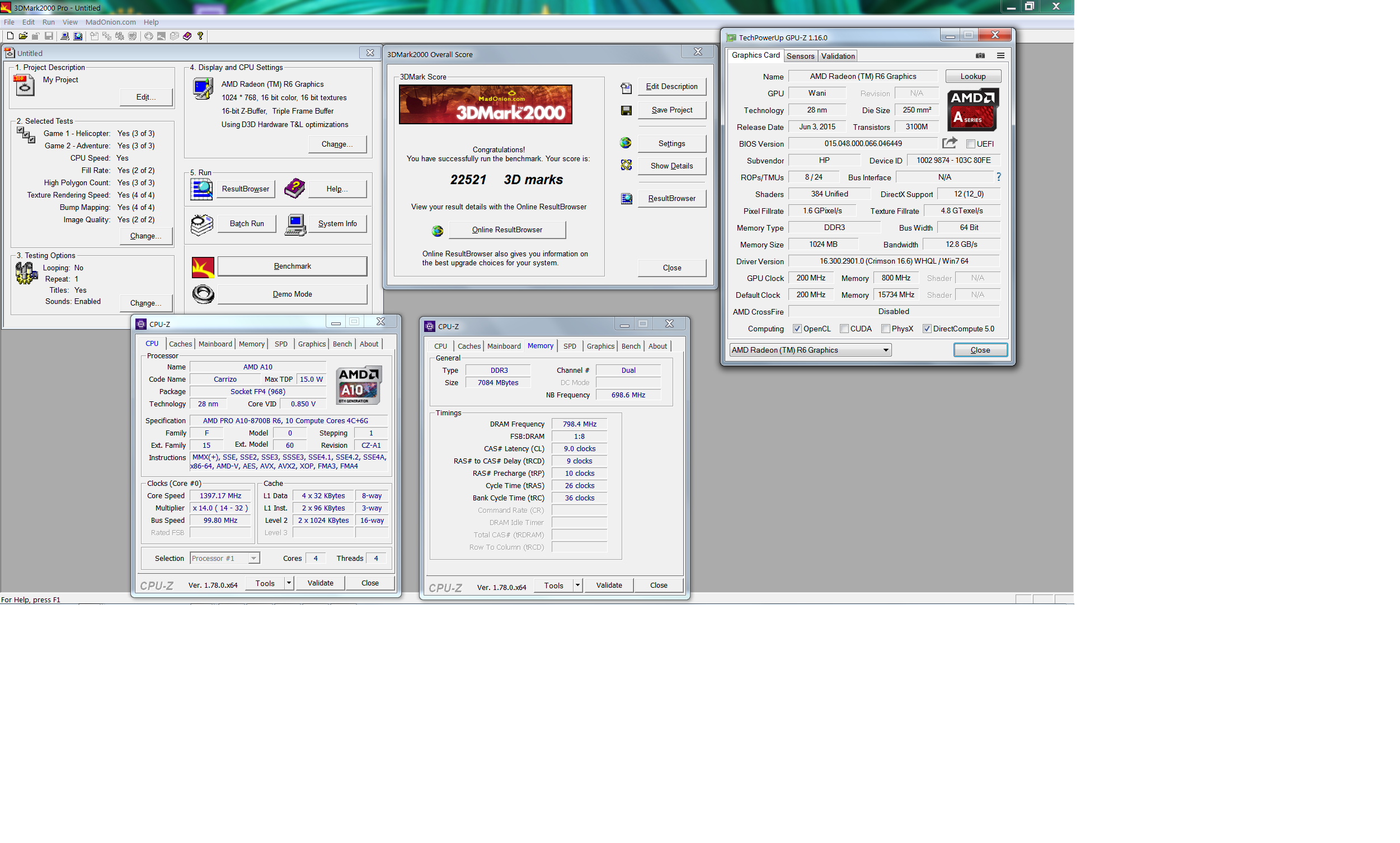Click the Demo Mode button

click(x=293, y=294)
